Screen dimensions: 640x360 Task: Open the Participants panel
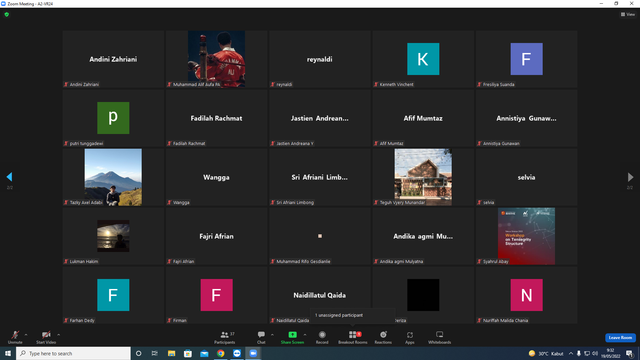point(224,337)
